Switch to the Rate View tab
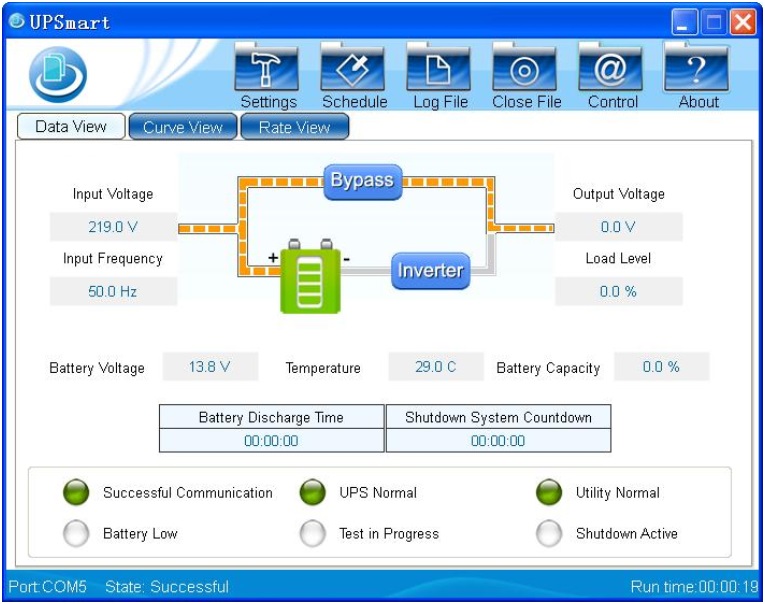 point(295,127)
